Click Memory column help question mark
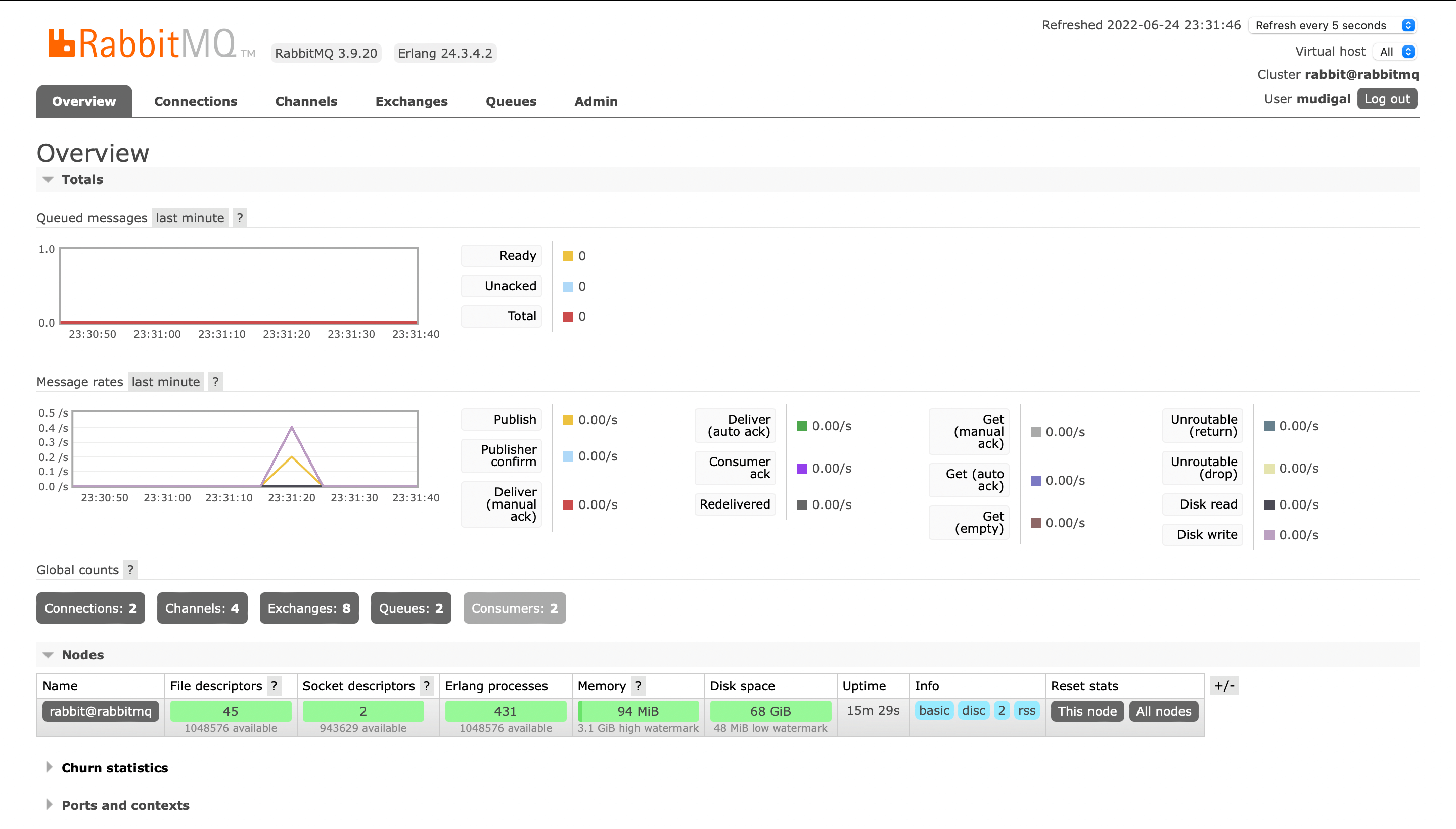The width and height of the screenshot is (1456, 829). click(639, 686)
